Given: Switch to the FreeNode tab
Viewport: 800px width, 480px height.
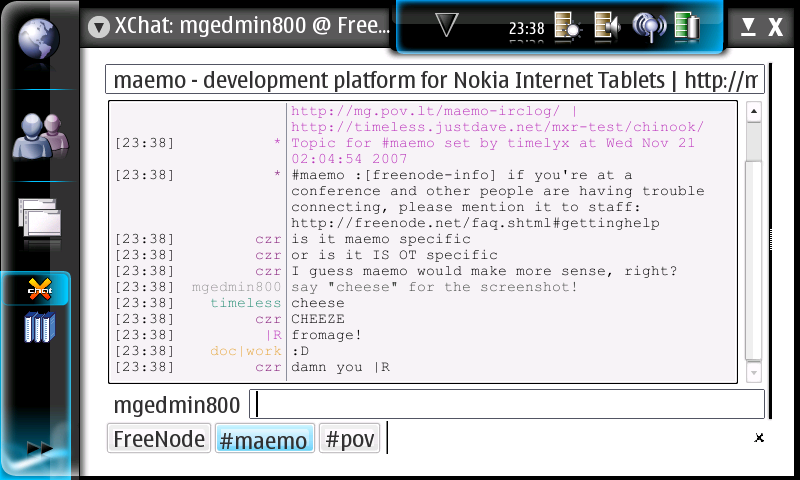Looking at the screenshot, I should coord(159,439).
